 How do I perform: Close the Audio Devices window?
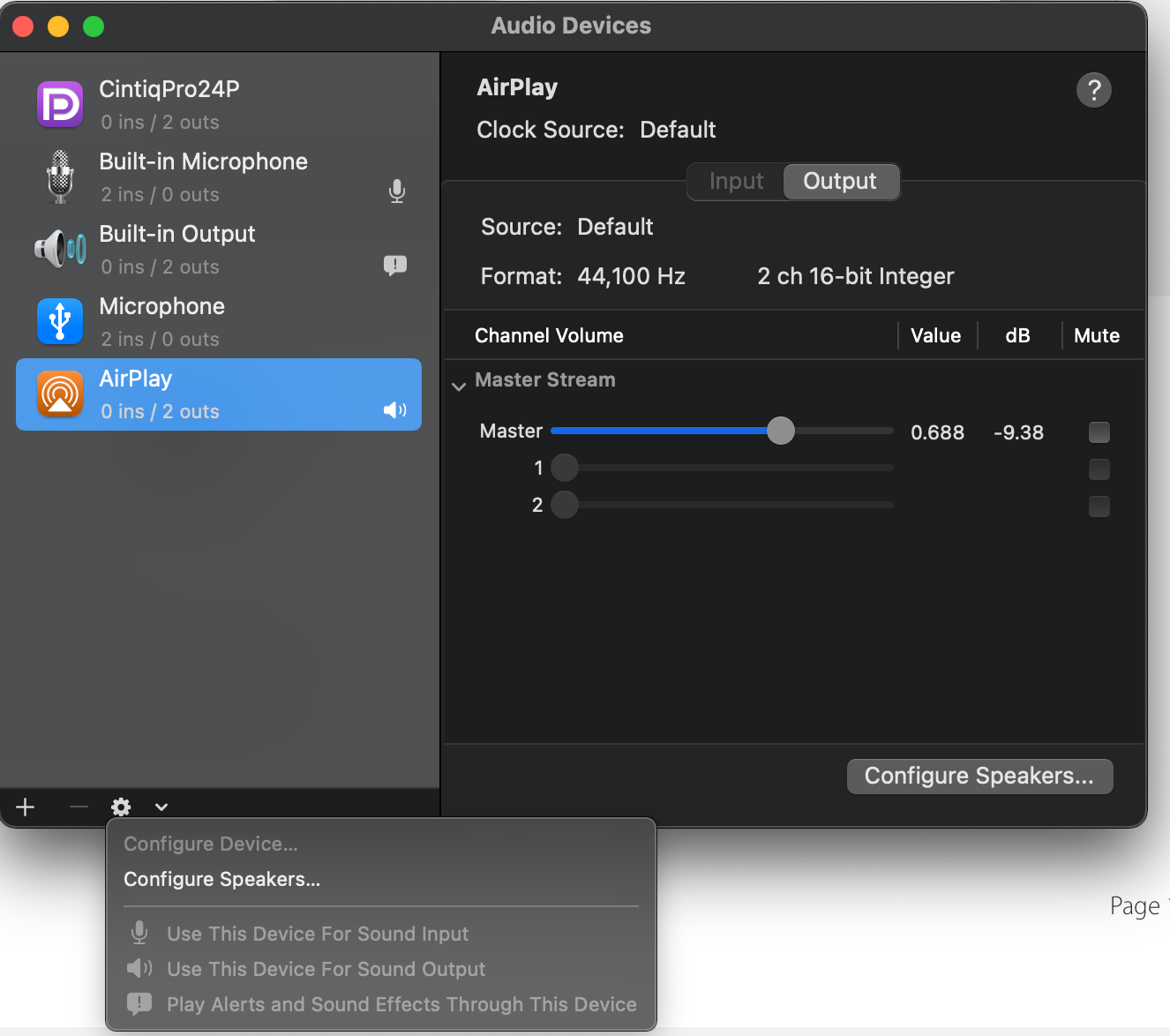[x=23, y=26]
